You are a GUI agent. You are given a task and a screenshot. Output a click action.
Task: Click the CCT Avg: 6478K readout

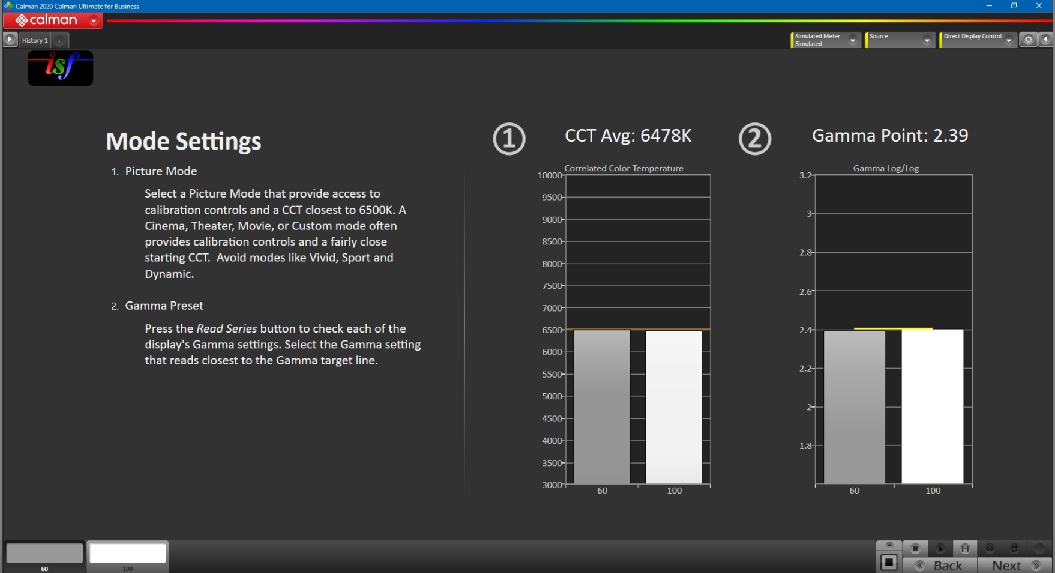tap(628, 136)
